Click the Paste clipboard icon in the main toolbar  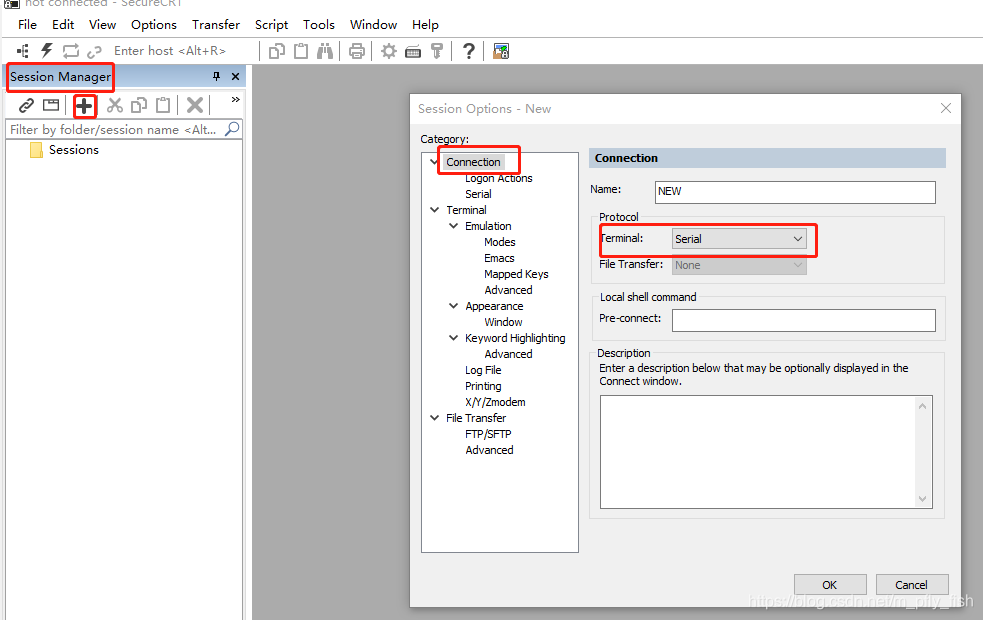pyautogui.click(x=301, y=51)
